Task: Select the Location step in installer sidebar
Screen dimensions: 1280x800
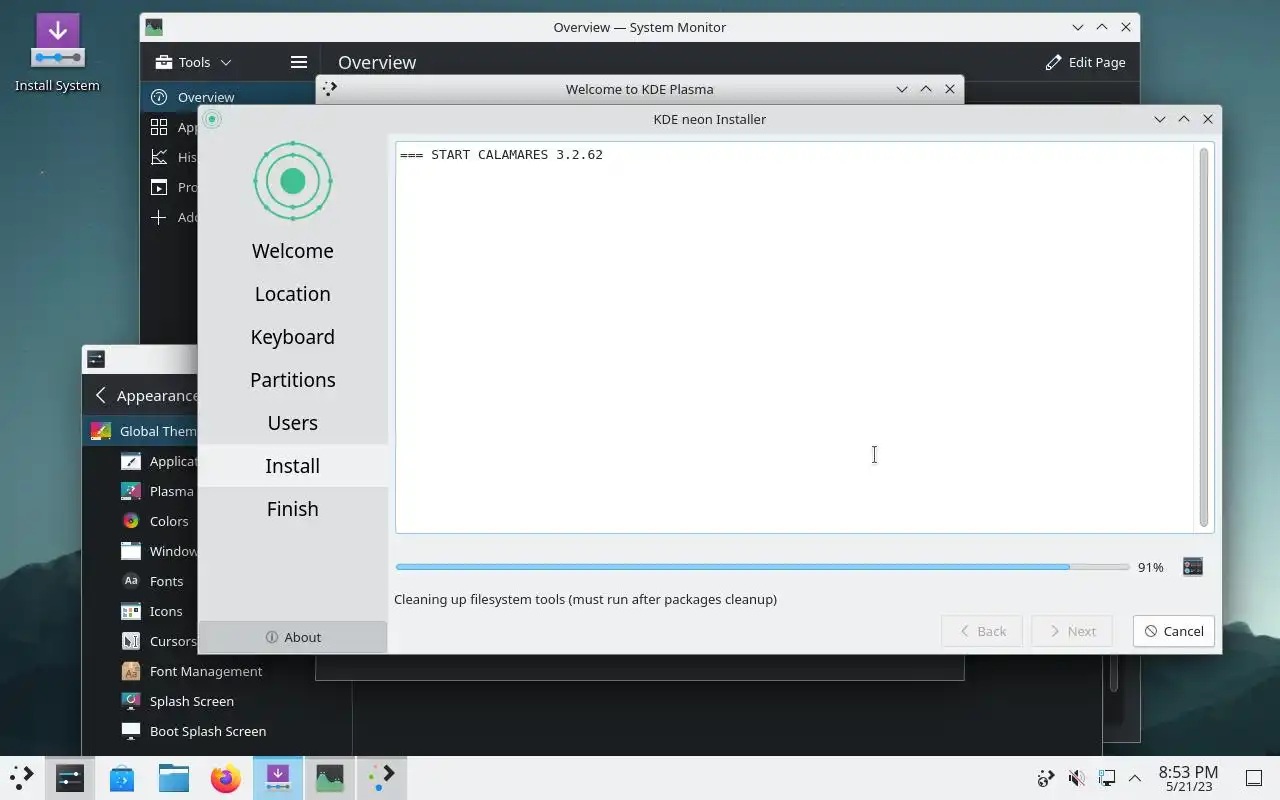Action: click(293, 294)
